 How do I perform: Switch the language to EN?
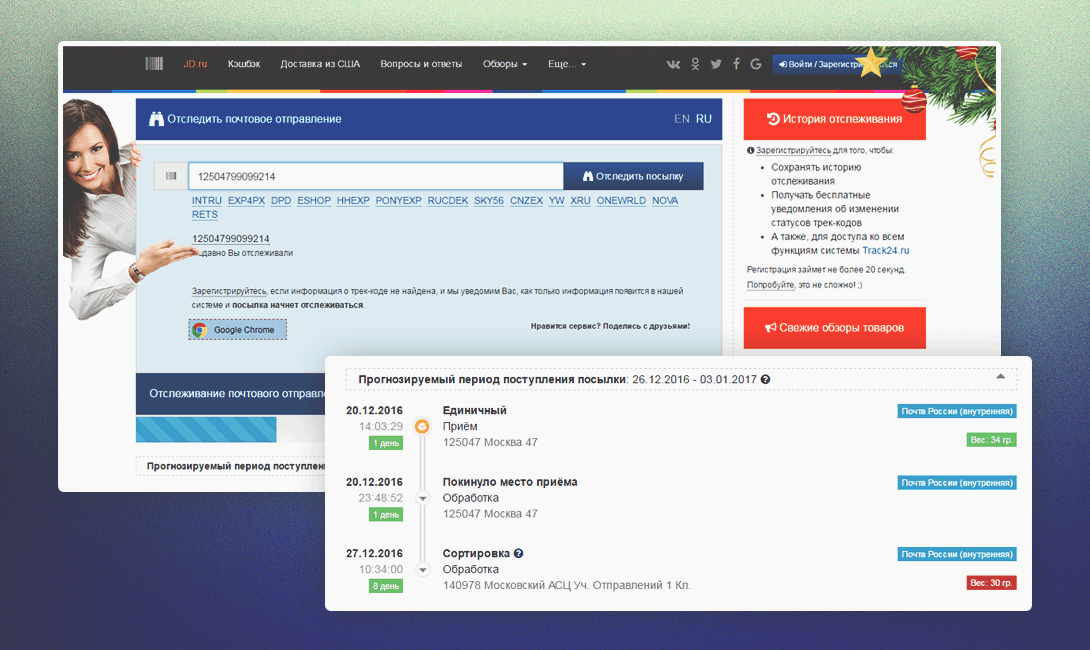[x=682, y=119]
